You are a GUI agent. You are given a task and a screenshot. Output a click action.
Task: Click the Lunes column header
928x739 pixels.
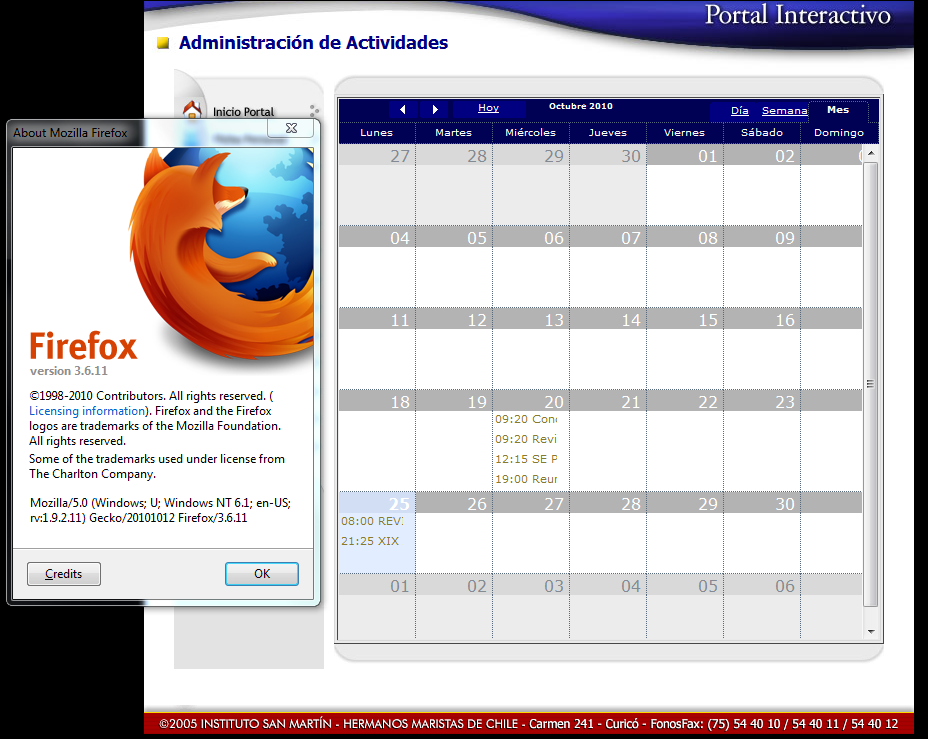click(376, 133)
